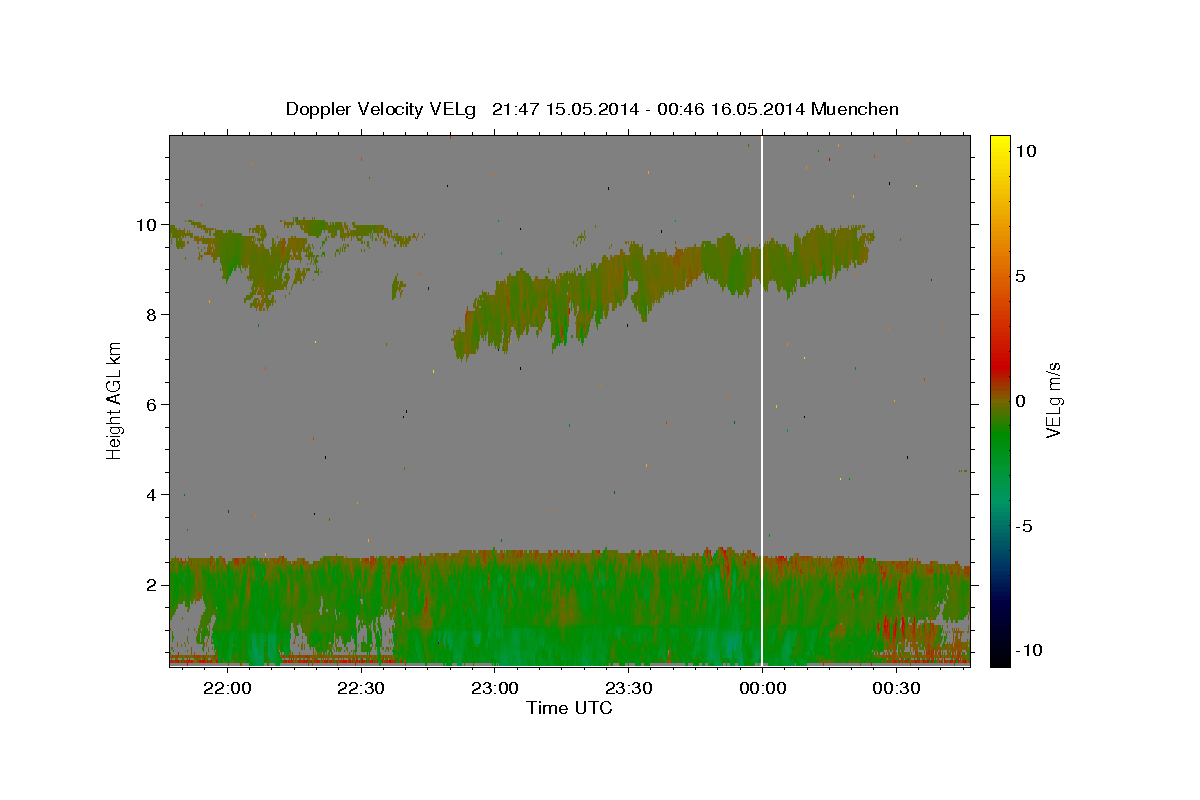The image size is (1200, 800).
Task: Click the colorbar value 5 label
Action: [1021, 276]
